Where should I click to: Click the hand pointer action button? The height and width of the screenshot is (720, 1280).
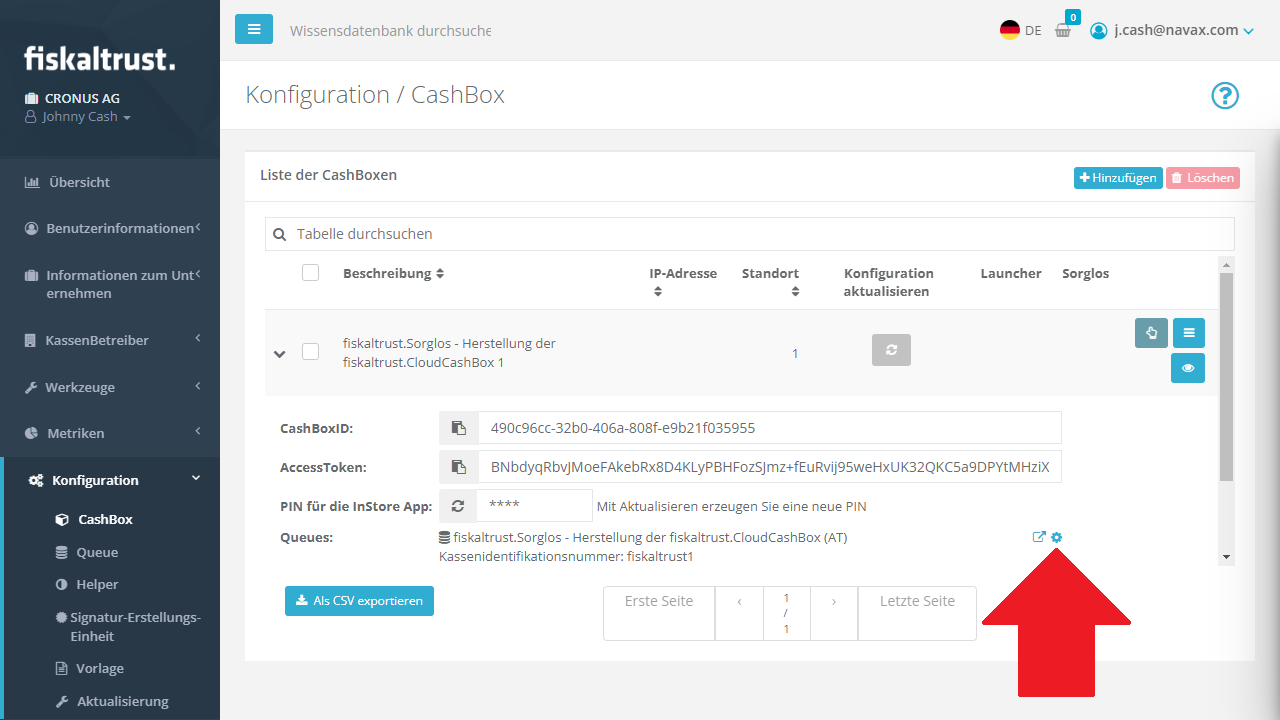[1151, 333]
